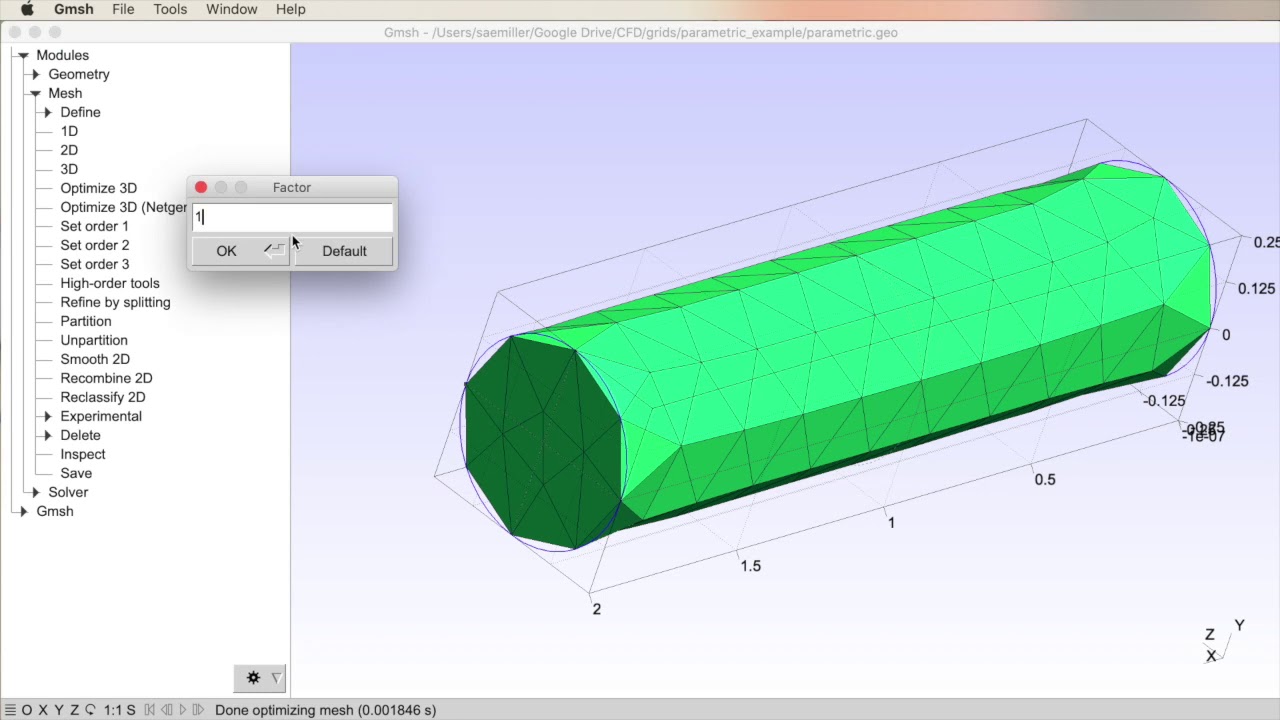Open the mesh Inspect tool

(x=82, y=454)
